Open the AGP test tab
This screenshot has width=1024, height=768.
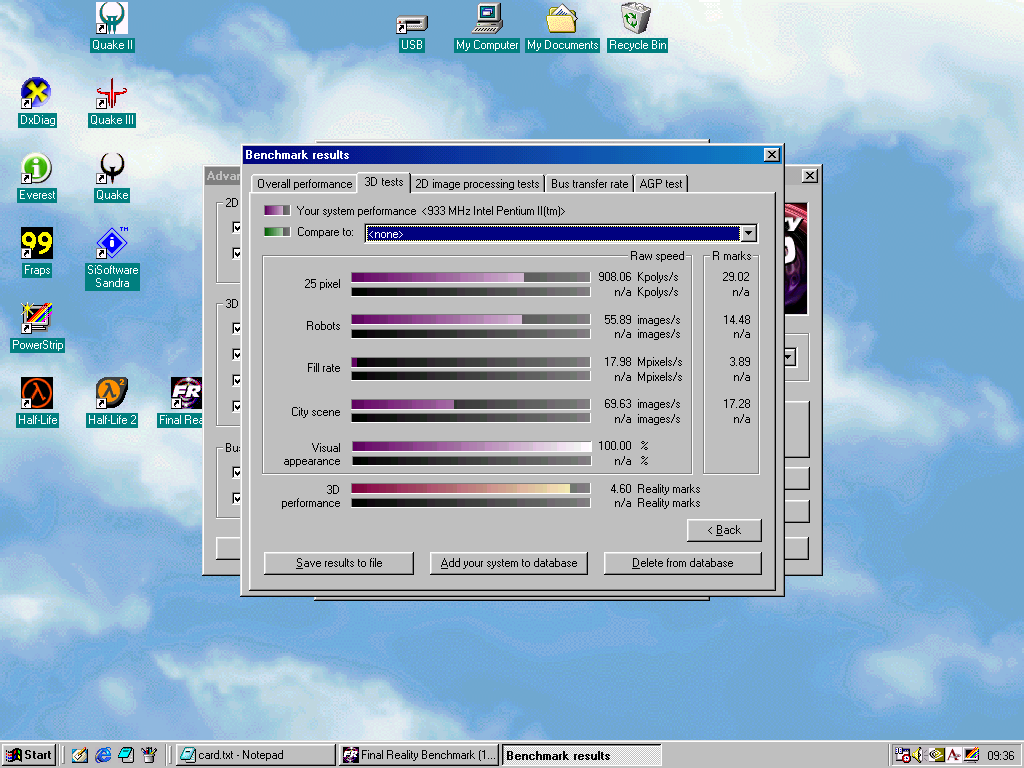(661, 184)
